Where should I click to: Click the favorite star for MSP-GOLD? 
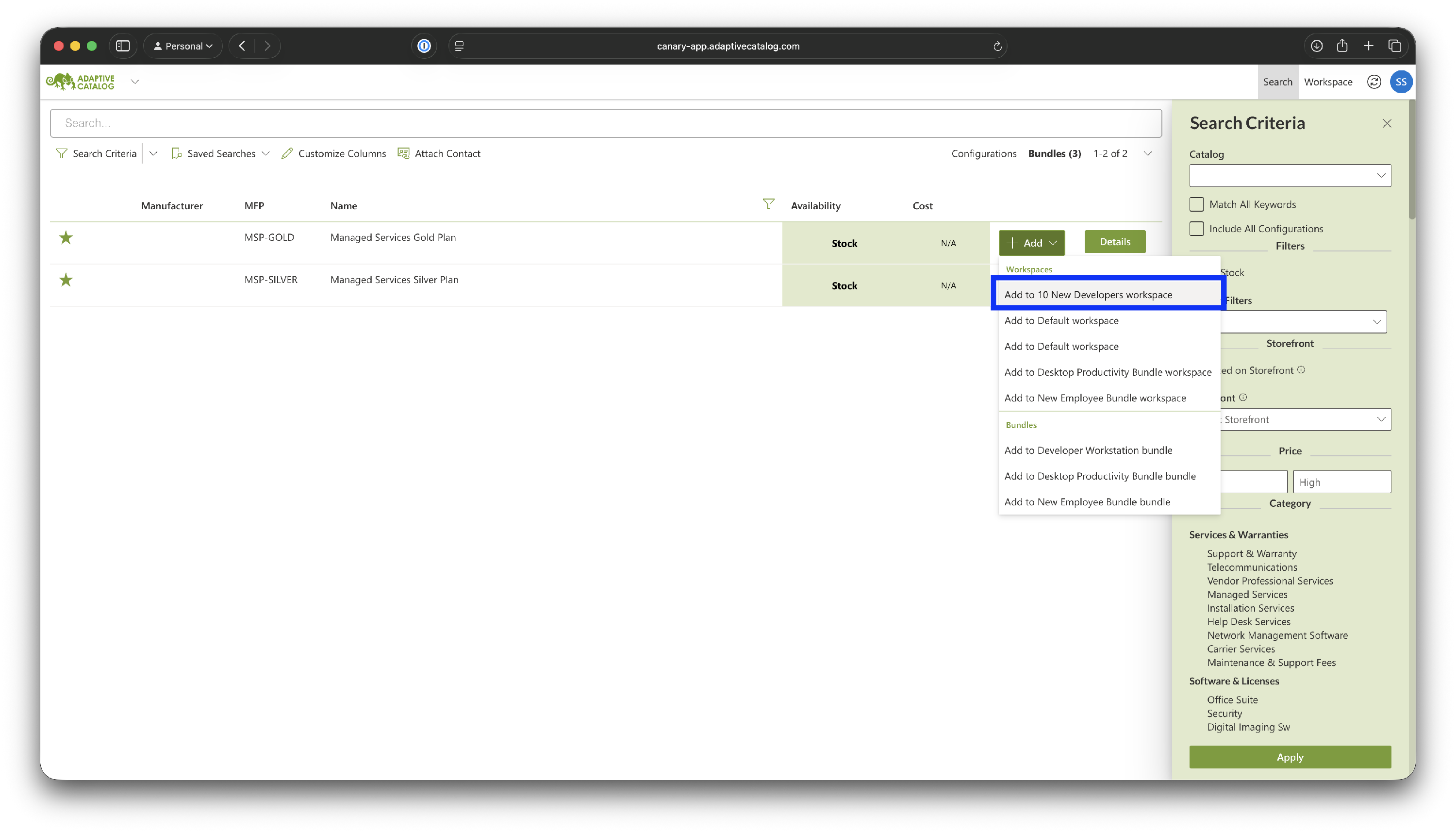66,237
